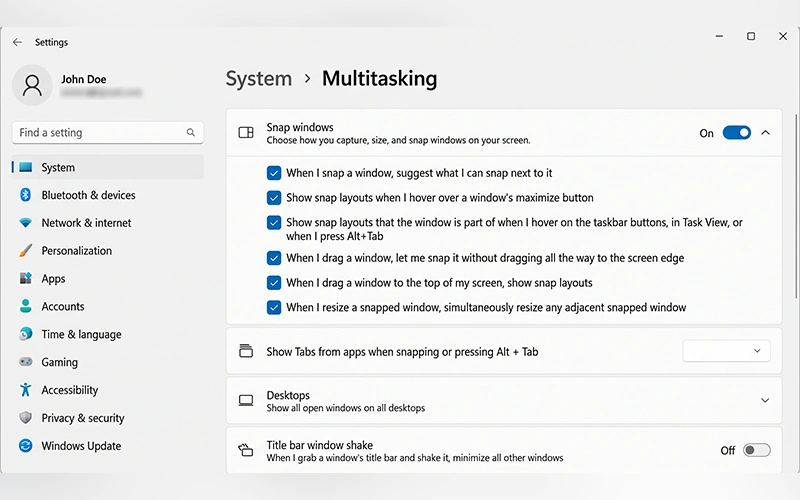Screen dimensions: 800x500
Task: Navigate to Accounts settings
Action: pos(108,306)
